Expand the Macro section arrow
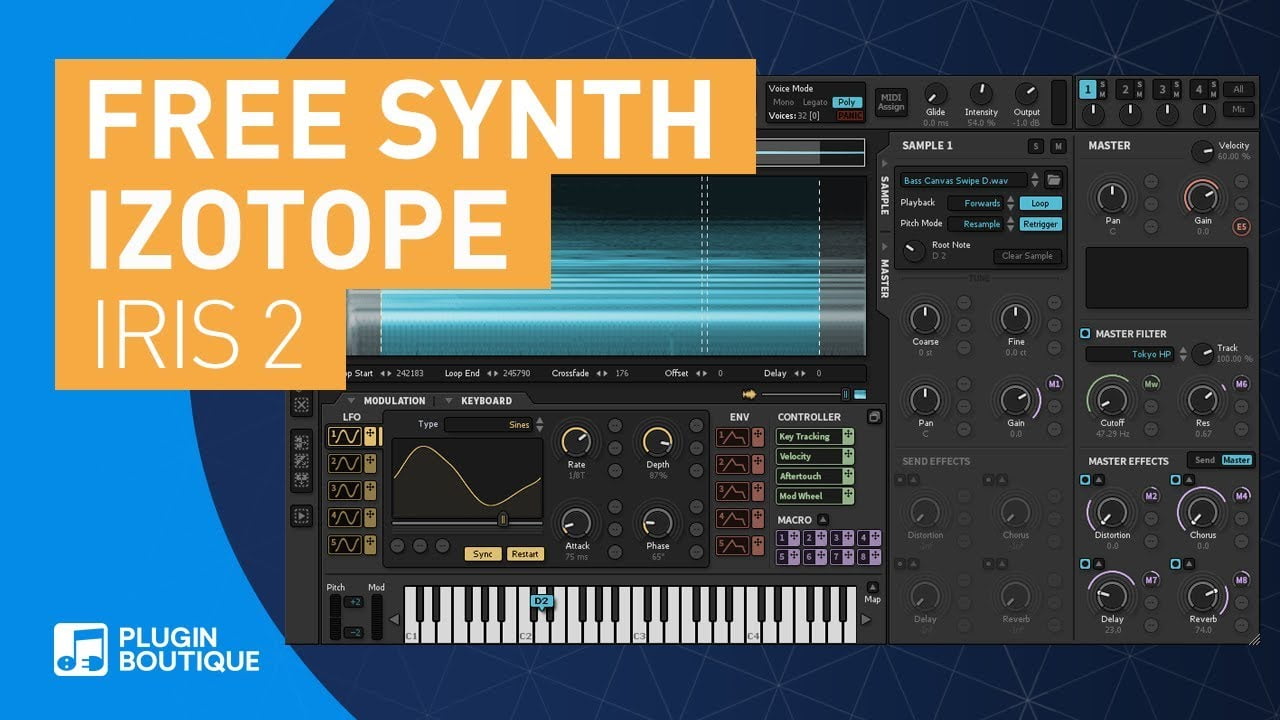Screen dimensions: 1280x720 tap(823, 520)
